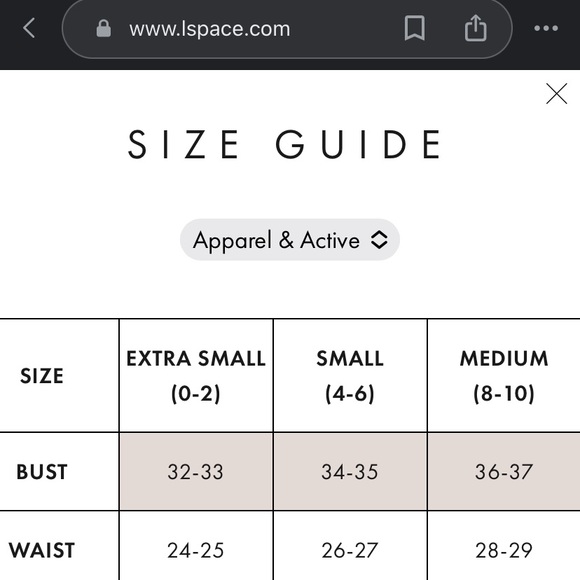Screen dimensions: 580x580
Task: Tap the lock security icon
Action: (104, 28)
